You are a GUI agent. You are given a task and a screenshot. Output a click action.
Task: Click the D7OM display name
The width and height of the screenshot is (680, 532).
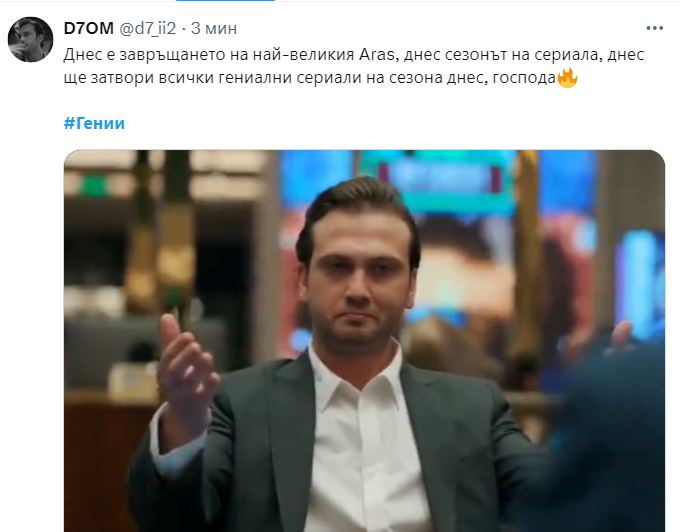click(x=88, y=28)
